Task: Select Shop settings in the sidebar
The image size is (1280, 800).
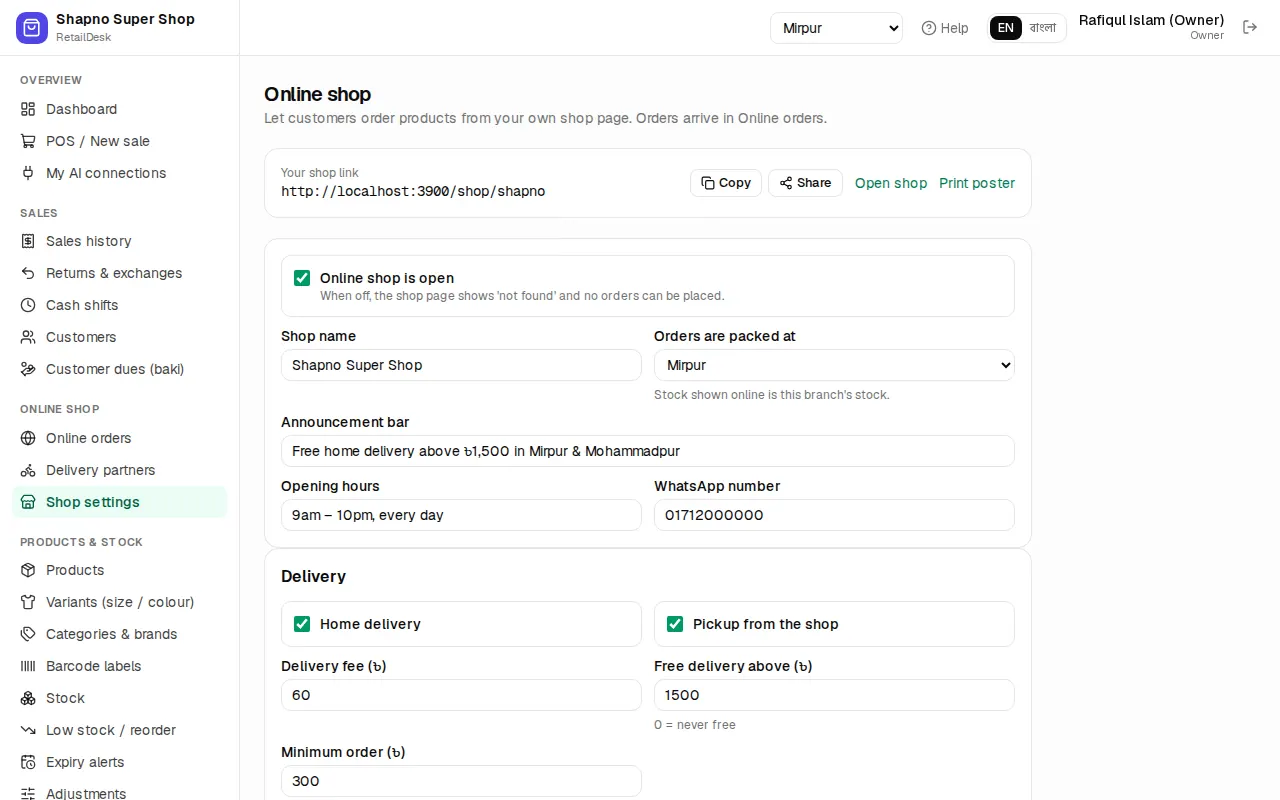Action: point(120,502)
